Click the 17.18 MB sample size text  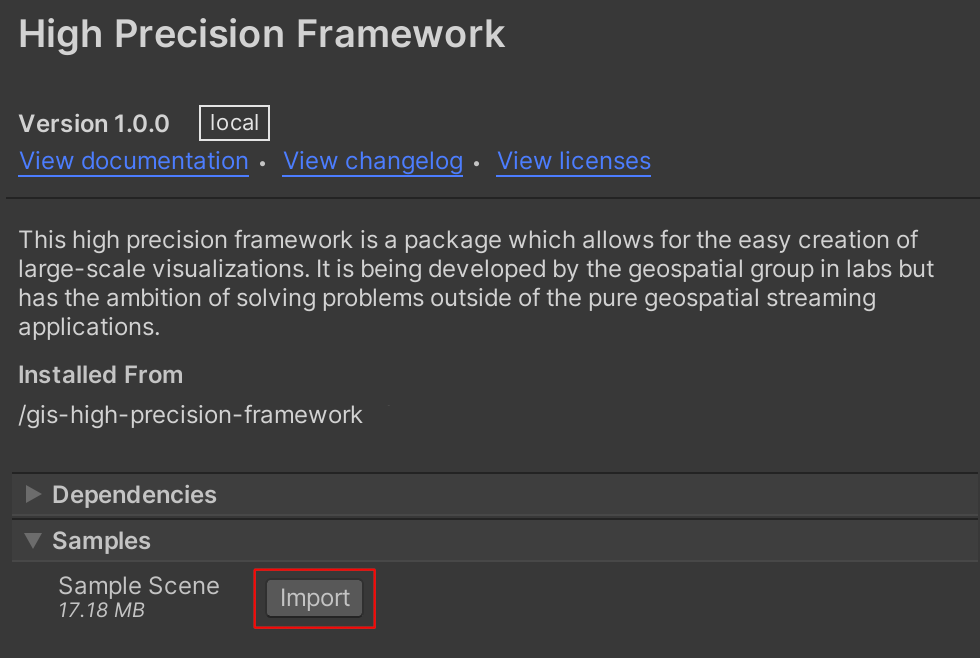(101, 610)
